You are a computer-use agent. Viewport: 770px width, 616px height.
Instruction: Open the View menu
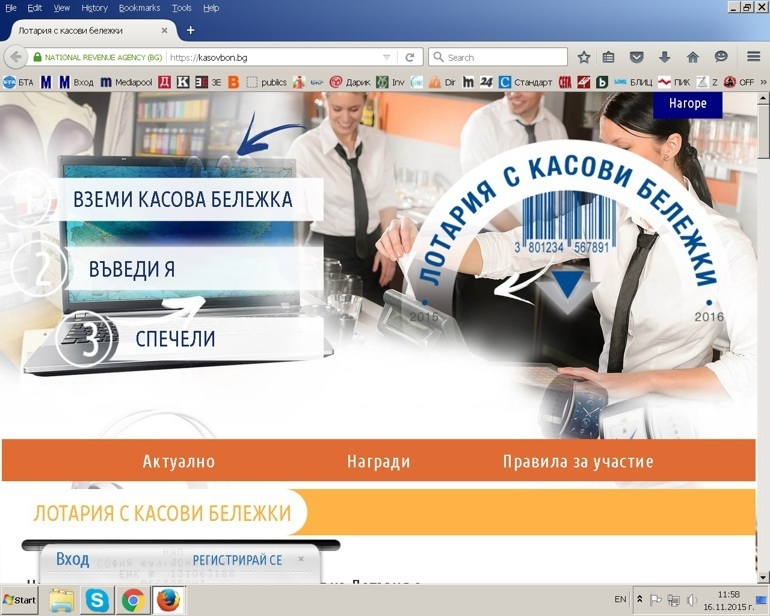coord(61,8)
